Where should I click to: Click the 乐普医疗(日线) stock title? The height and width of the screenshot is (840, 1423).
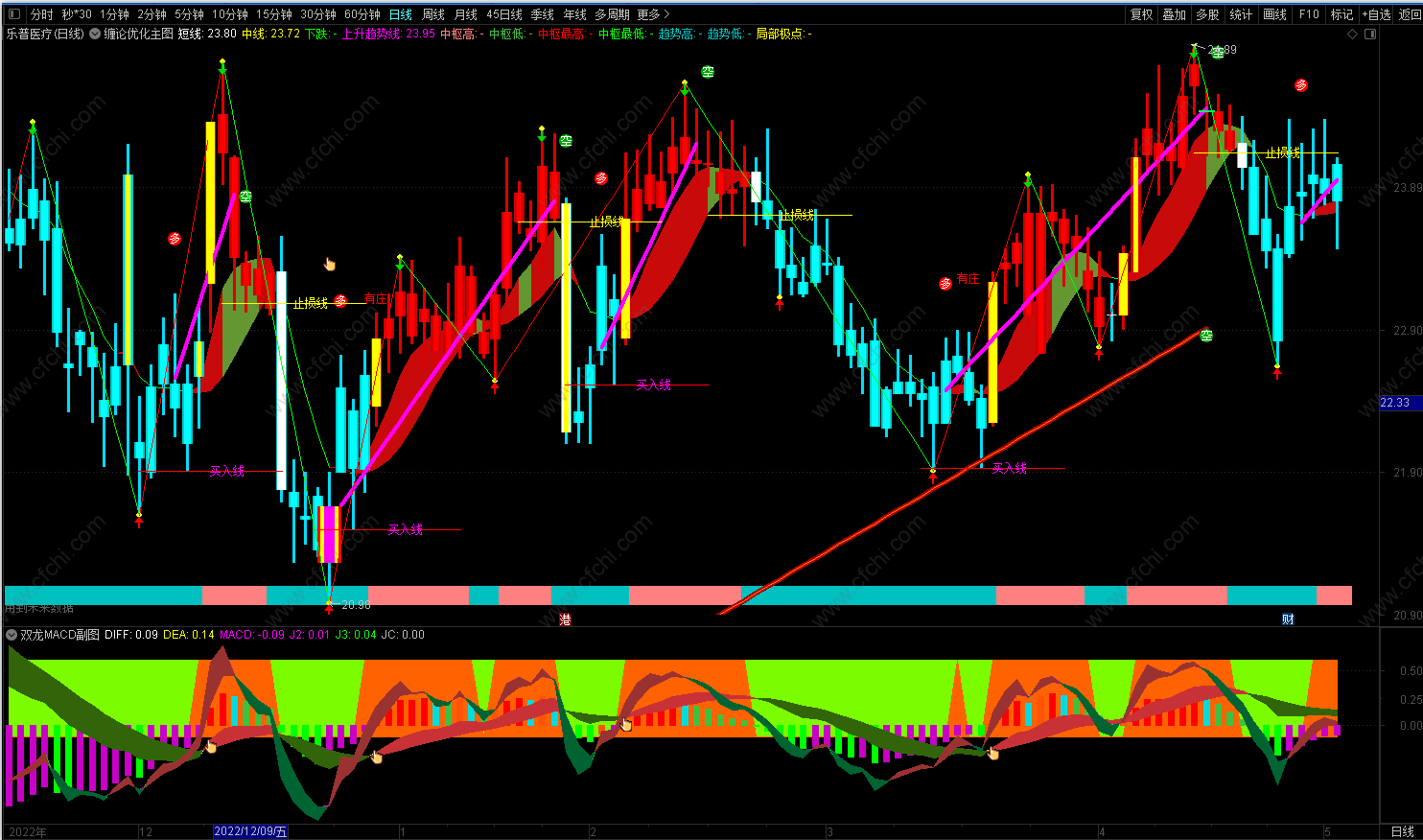pyautogui.click(x=45, y=34)
